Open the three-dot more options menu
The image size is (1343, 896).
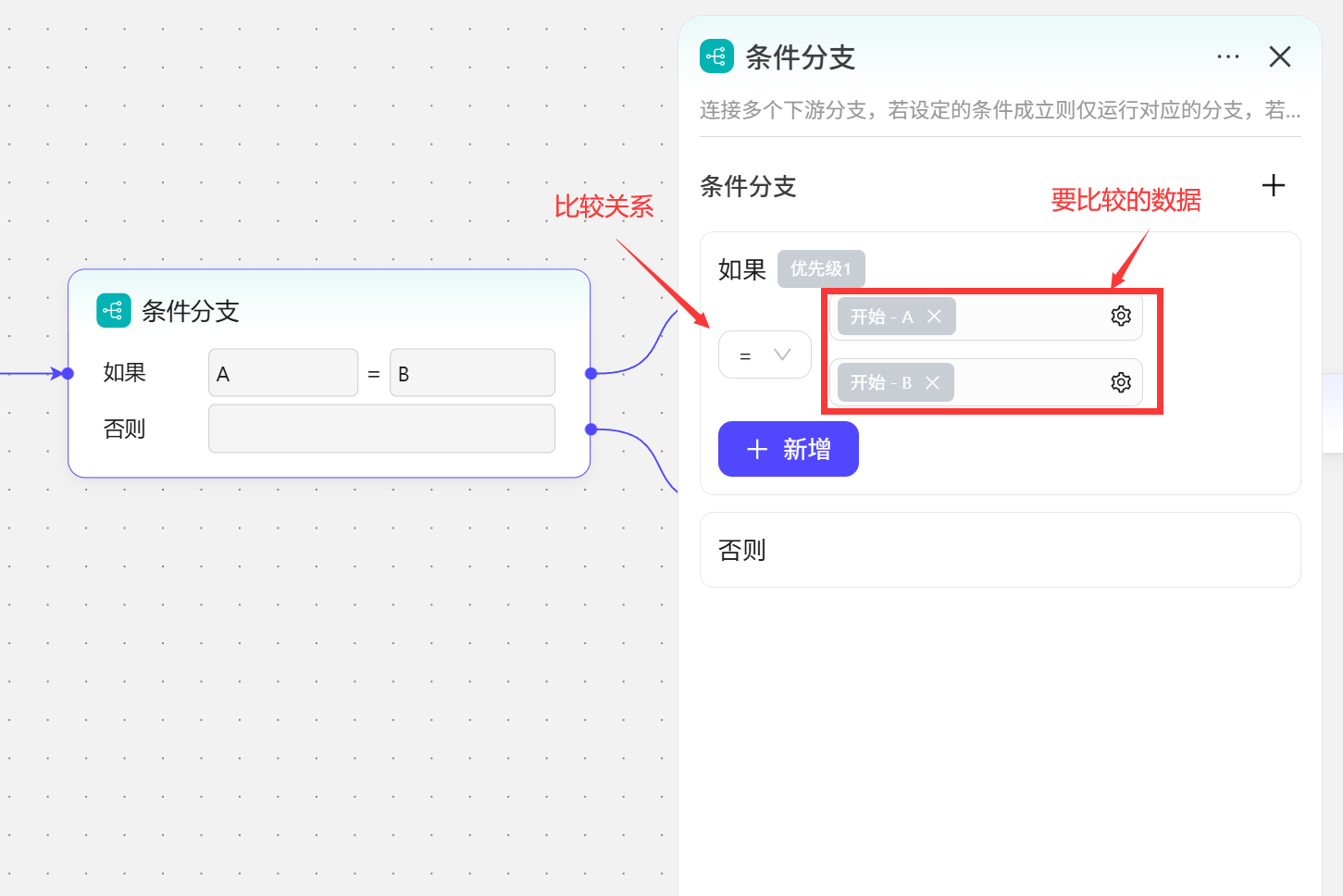point(1227,57)
